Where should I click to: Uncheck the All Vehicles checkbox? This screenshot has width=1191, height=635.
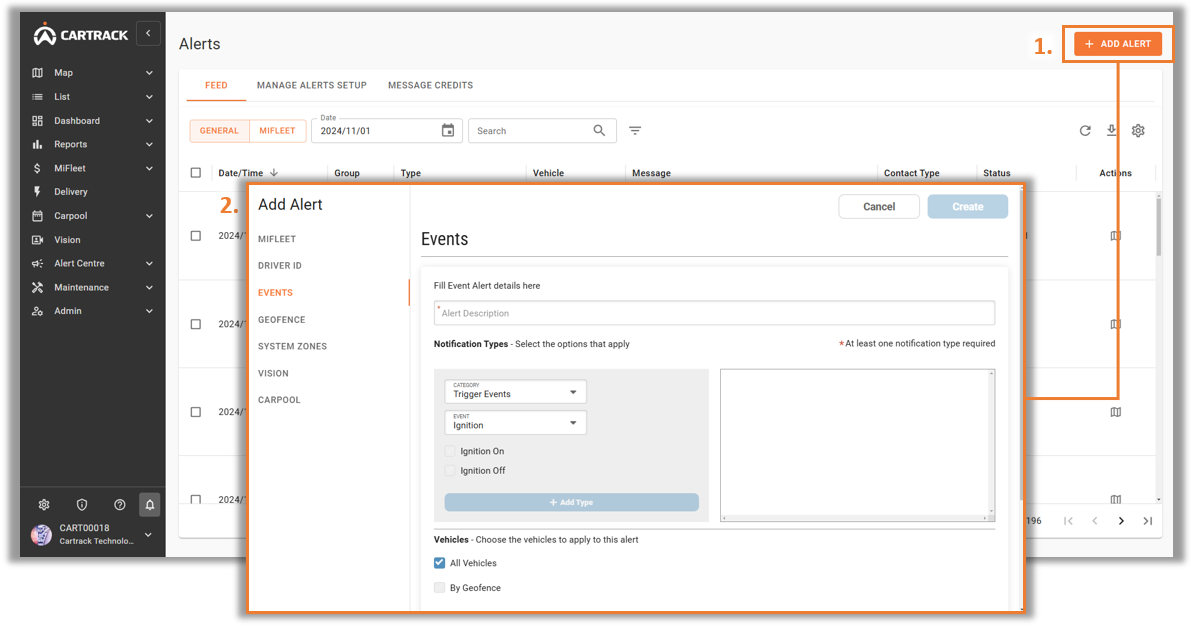[x=439, y=564]
